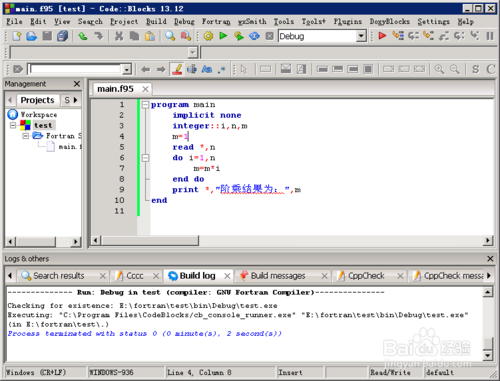This screenshot has width=500, height=381.
Task: Open Find with the magnifier icon
Action: 170,36
